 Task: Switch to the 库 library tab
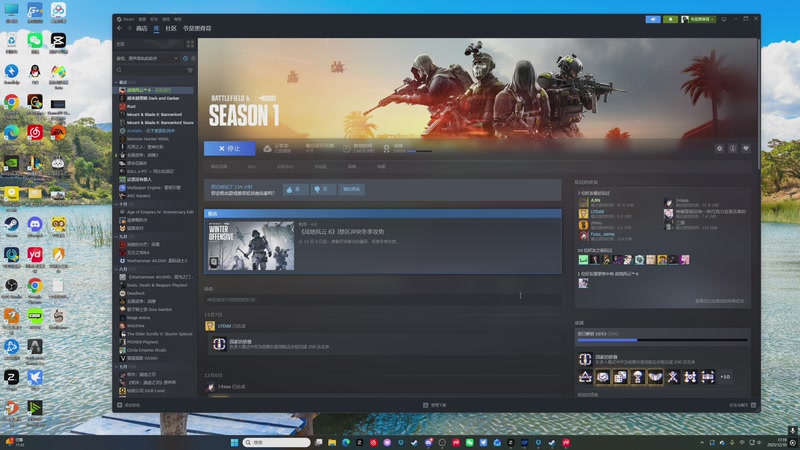(x=156, y=29)
